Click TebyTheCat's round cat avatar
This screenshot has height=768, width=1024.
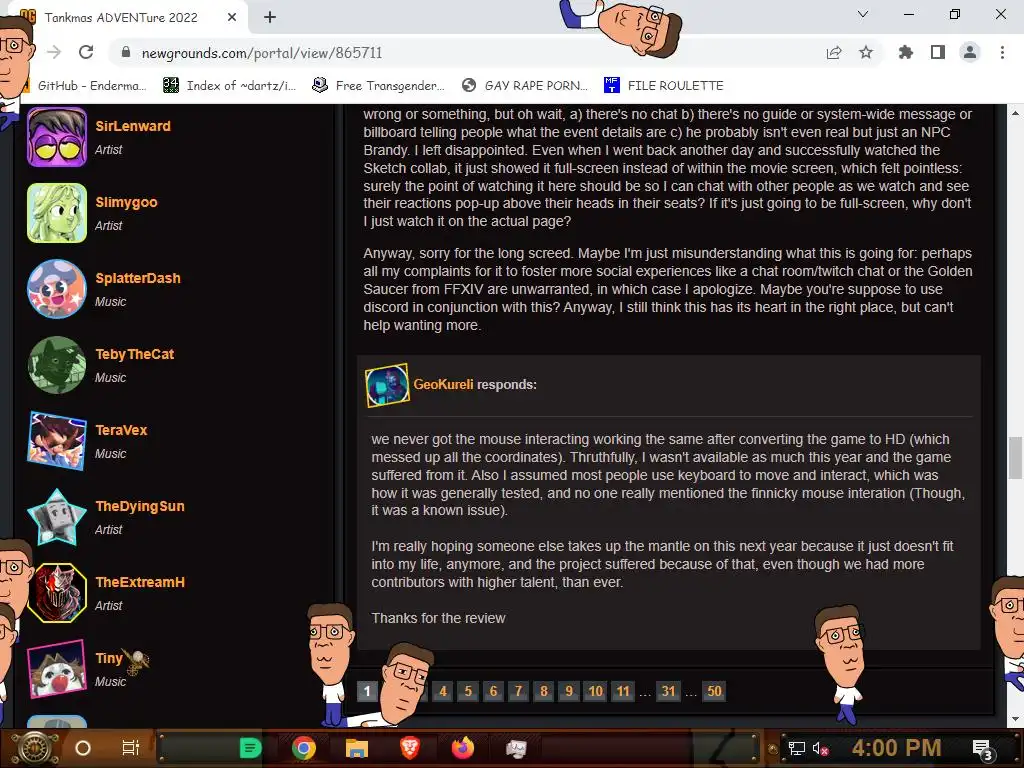point(57,365)
